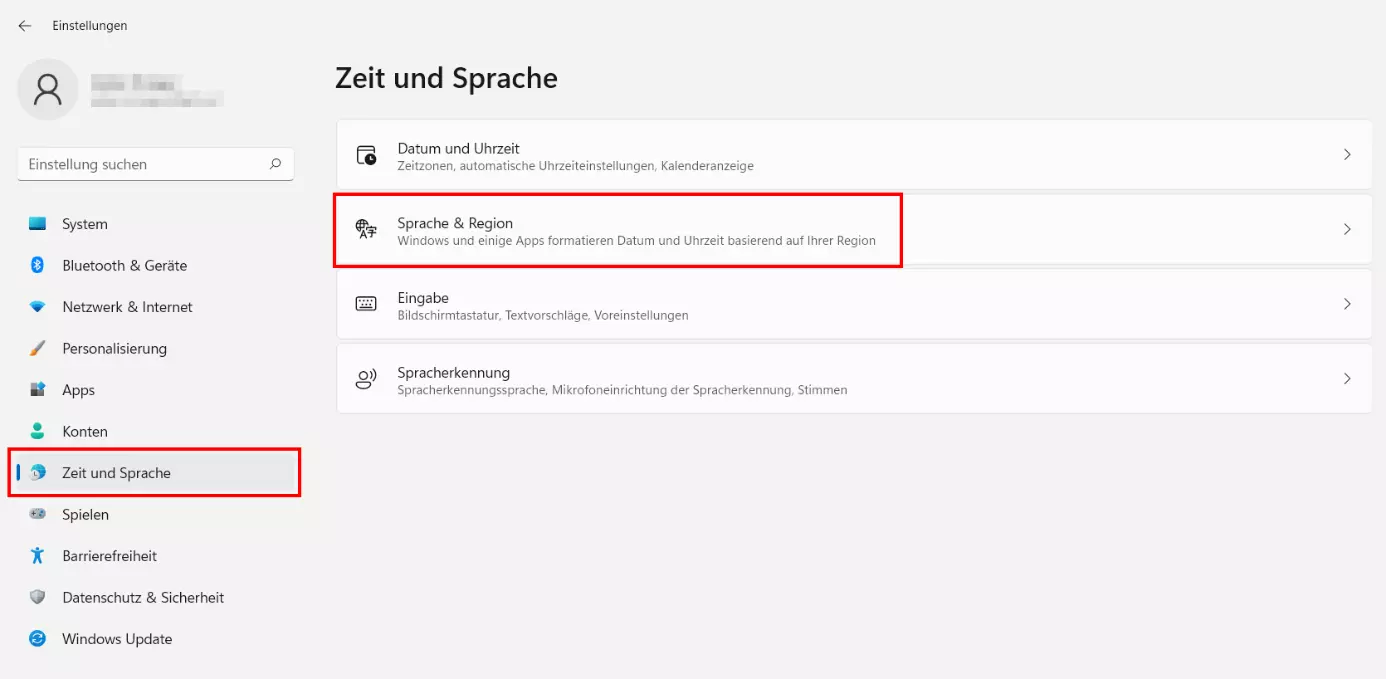
Task: Click the Datum und Uhrzeit calendar-clock icon
Action: coord(366,155)
